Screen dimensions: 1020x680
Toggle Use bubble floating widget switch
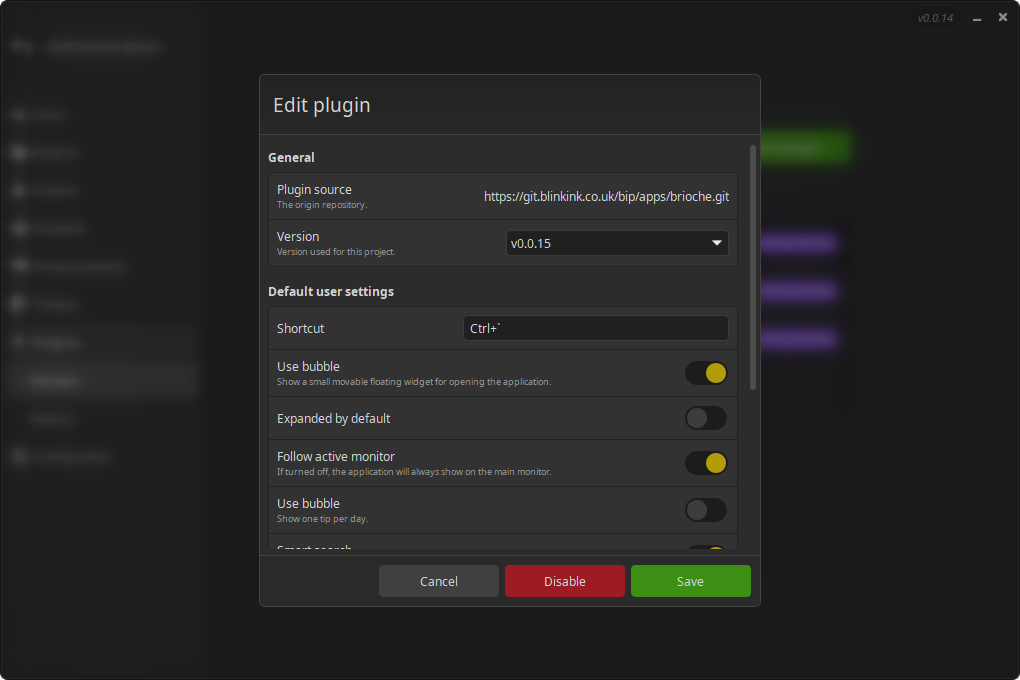pos(705,373)
